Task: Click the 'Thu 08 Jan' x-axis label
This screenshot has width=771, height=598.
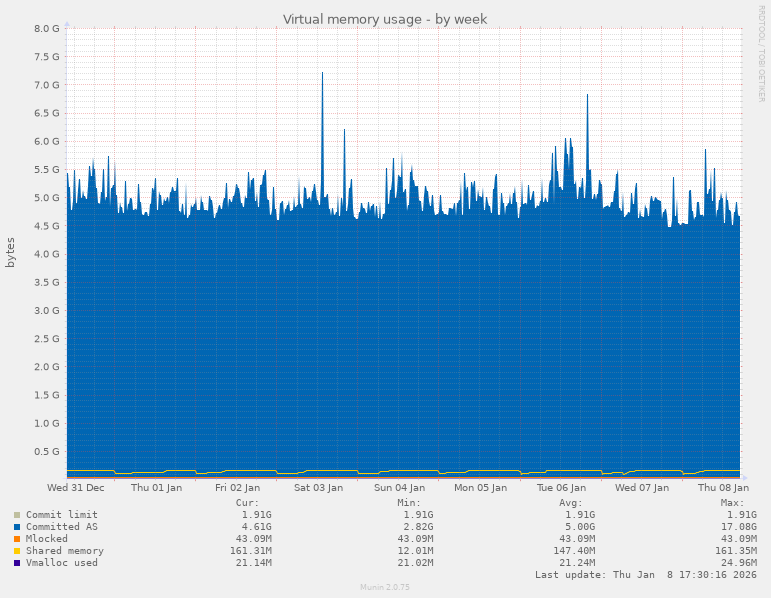Action: pyautogui.click(x=723, y=487)
